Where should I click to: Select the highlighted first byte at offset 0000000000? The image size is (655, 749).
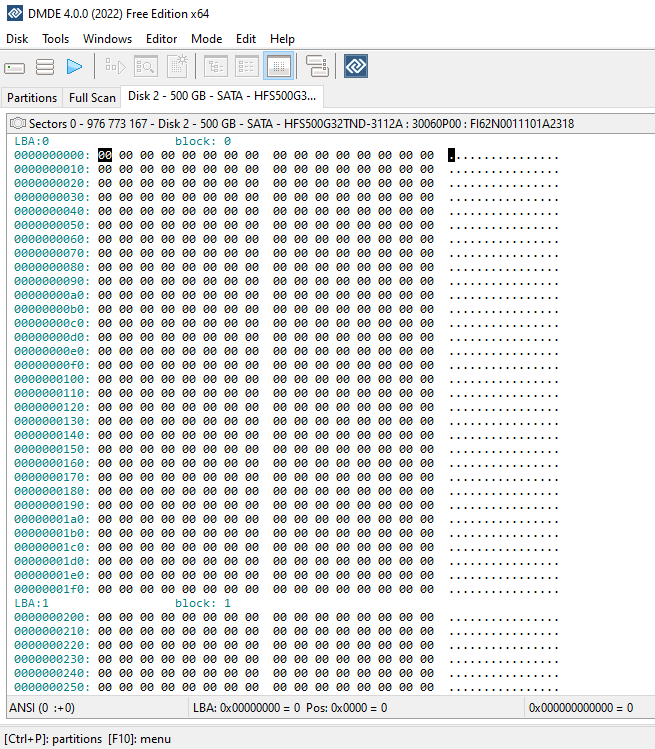coord(105,155)
